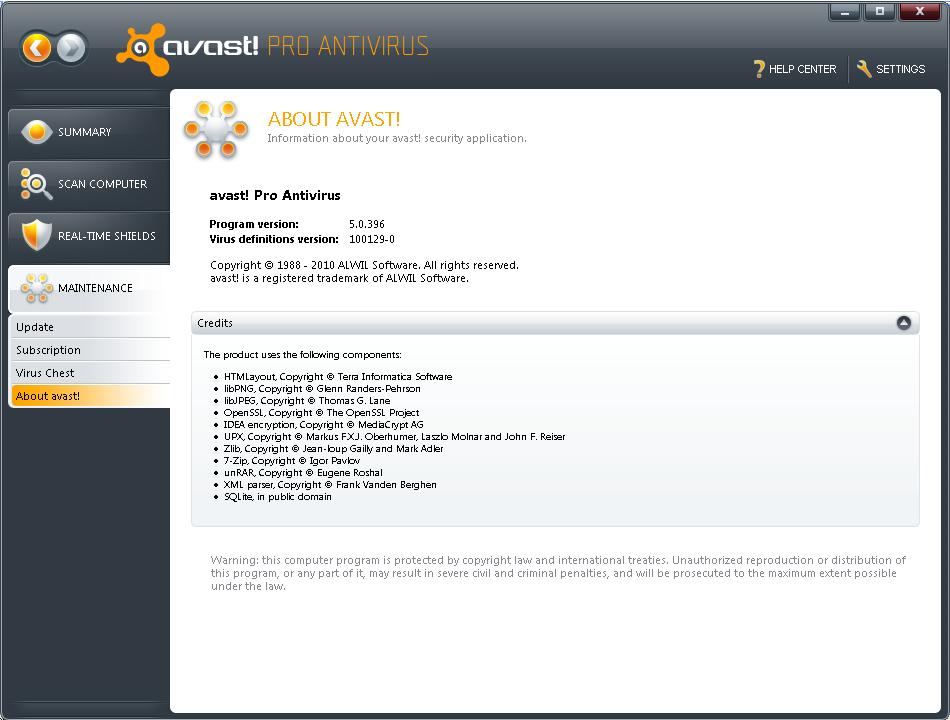The height and width of the screenshot is (720, 950).
Task: Open the Update submenu item
Action: (91, 327)
